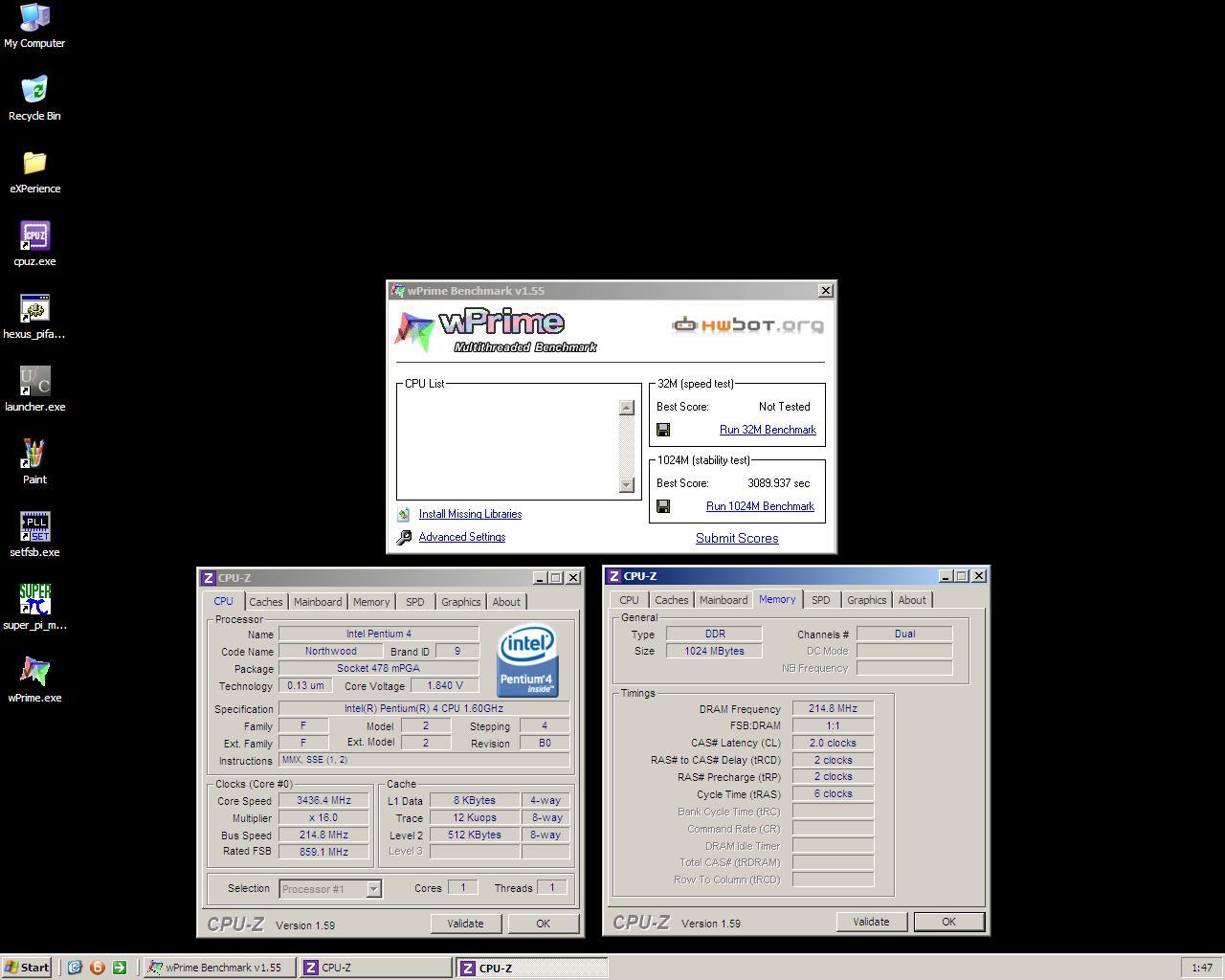Minimize the left CPU-Z window
This screenshot has width=1225, height=980.
point(541,577)
